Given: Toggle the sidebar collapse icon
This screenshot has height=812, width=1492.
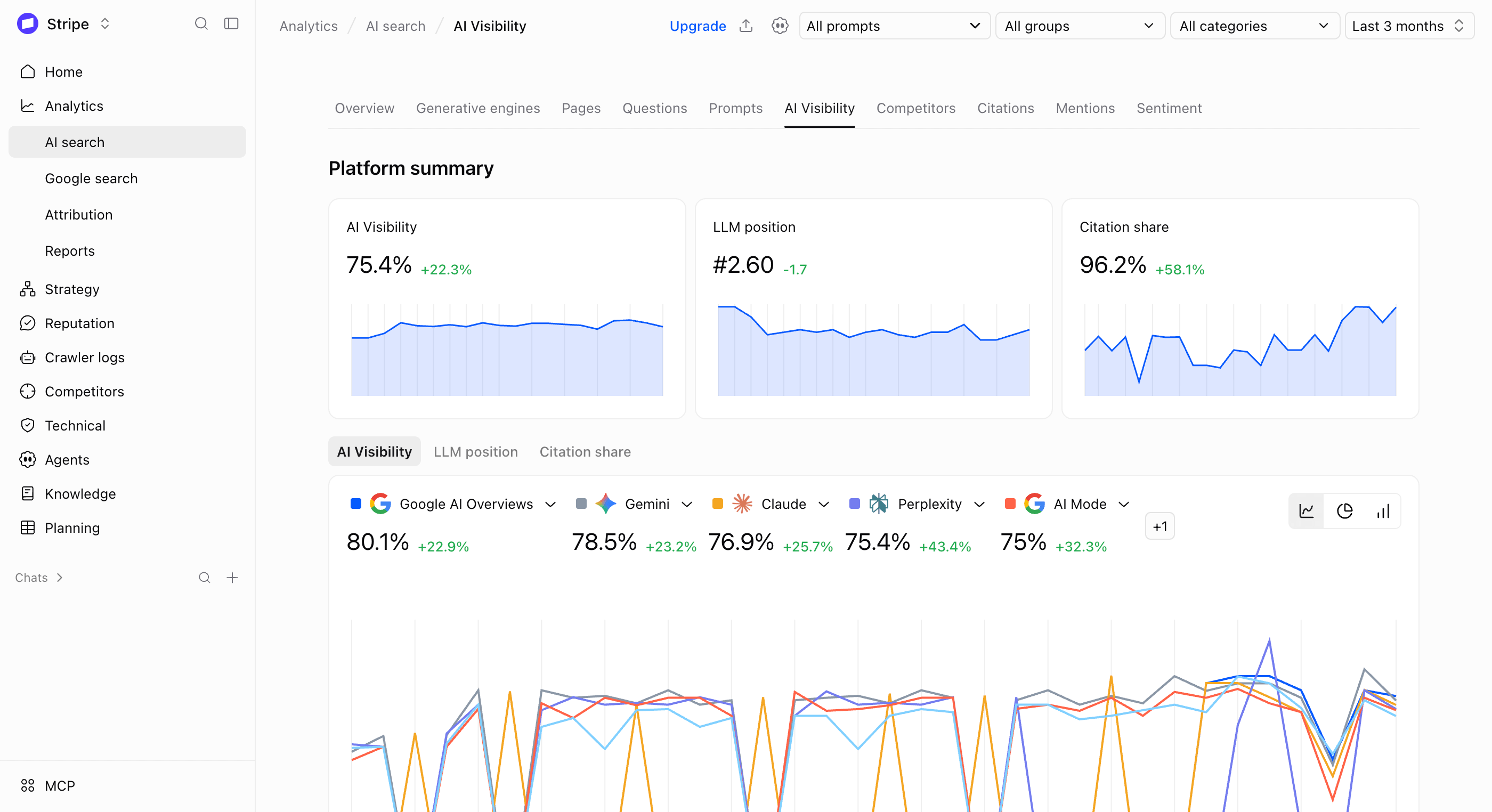Looking at the screenshot, I should click(231, 24).
